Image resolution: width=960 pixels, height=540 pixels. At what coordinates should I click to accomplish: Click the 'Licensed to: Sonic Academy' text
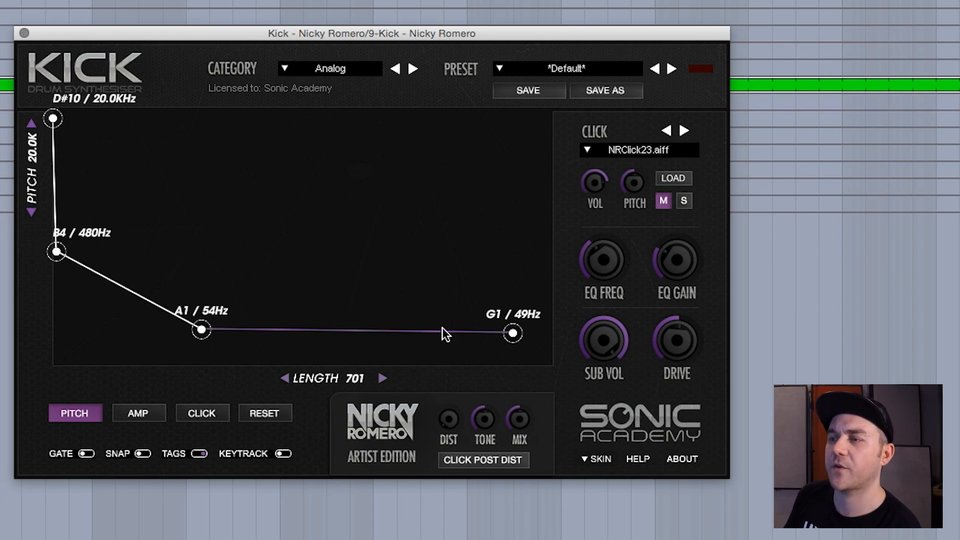click(270, 88)
